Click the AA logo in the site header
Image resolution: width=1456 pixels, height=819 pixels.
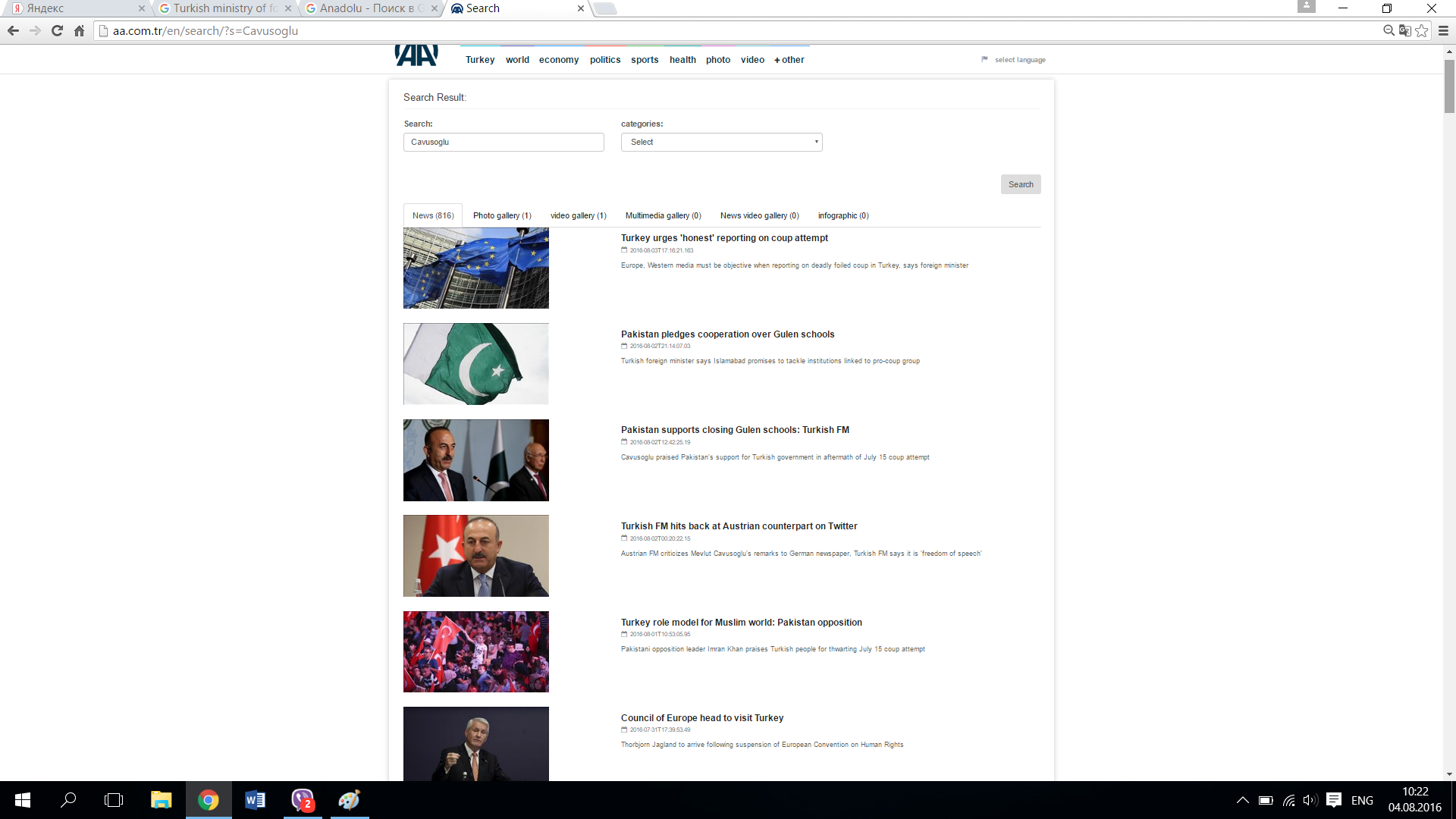[416, 55]
